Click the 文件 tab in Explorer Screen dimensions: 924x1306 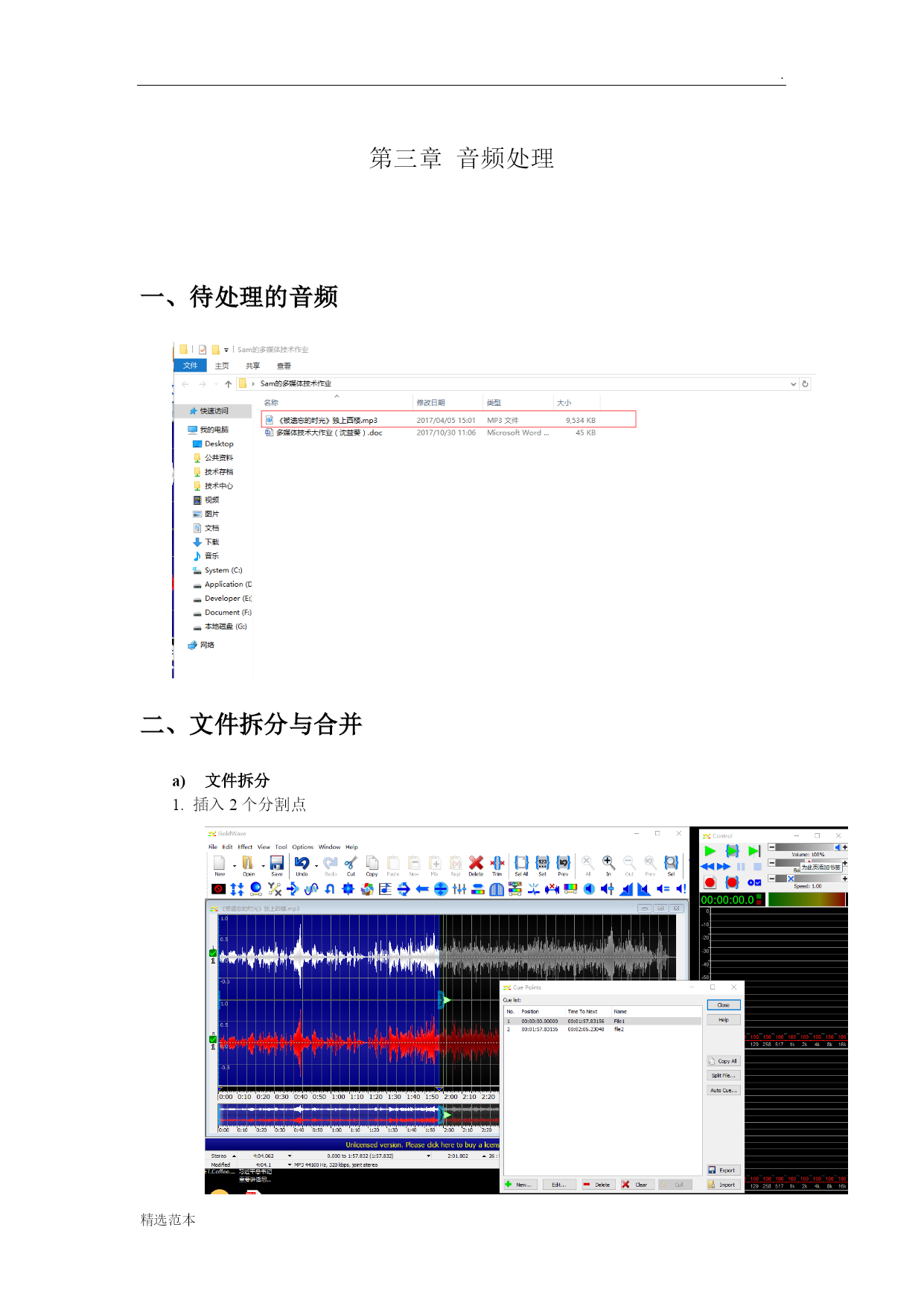tap(191, 366)
